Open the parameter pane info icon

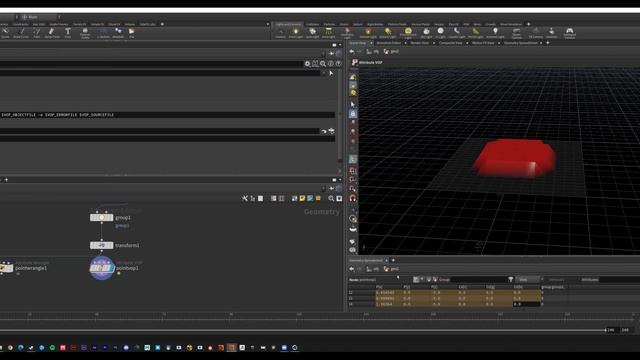331,64
